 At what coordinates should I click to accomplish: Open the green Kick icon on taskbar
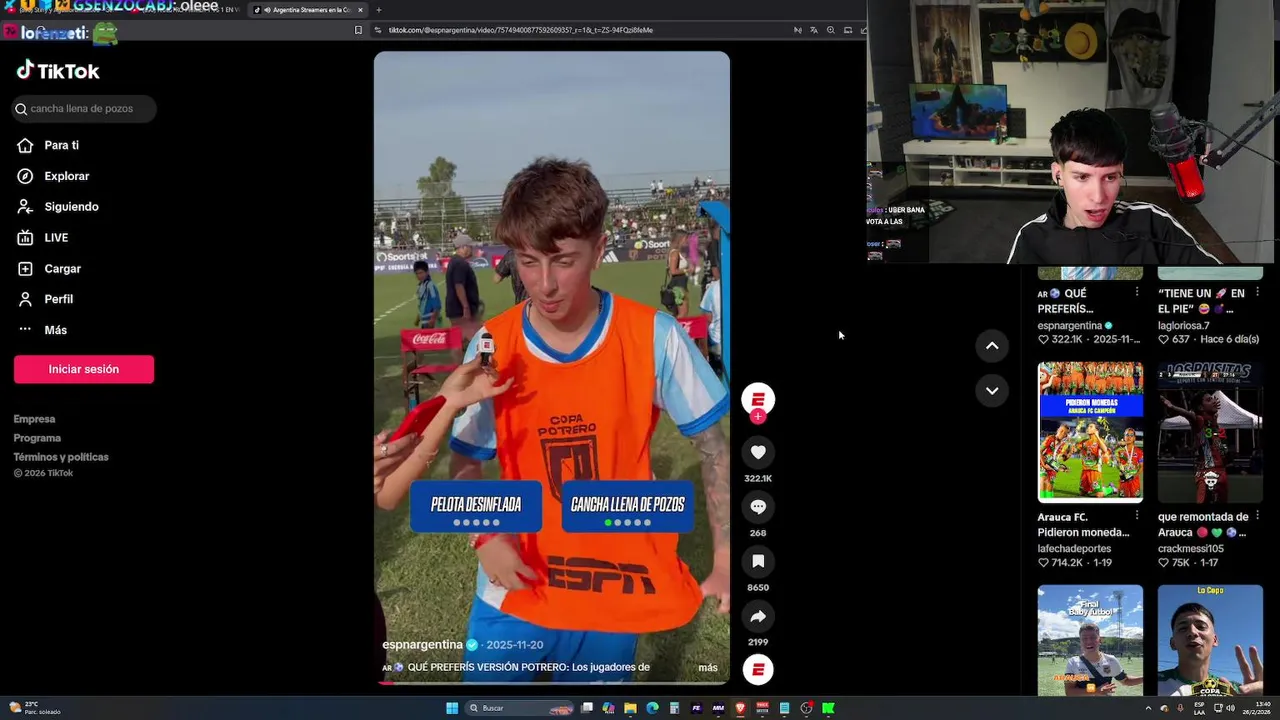[828, 708]
